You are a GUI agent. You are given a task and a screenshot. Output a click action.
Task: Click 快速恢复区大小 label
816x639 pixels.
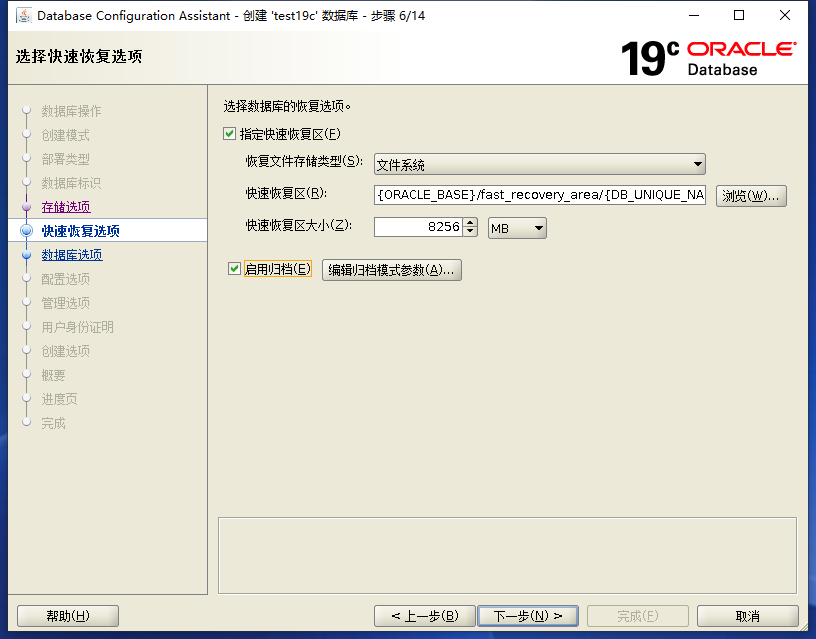[299, 225]
